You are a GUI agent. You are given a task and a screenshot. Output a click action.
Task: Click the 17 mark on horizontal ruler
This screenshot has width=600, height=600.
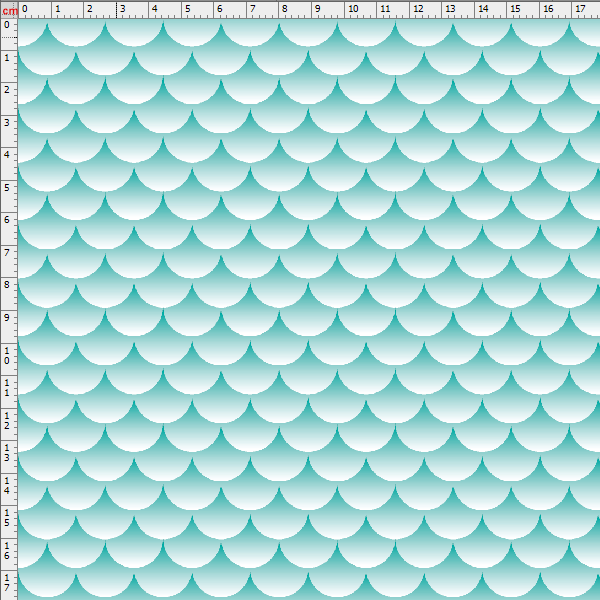coord(580,8)
